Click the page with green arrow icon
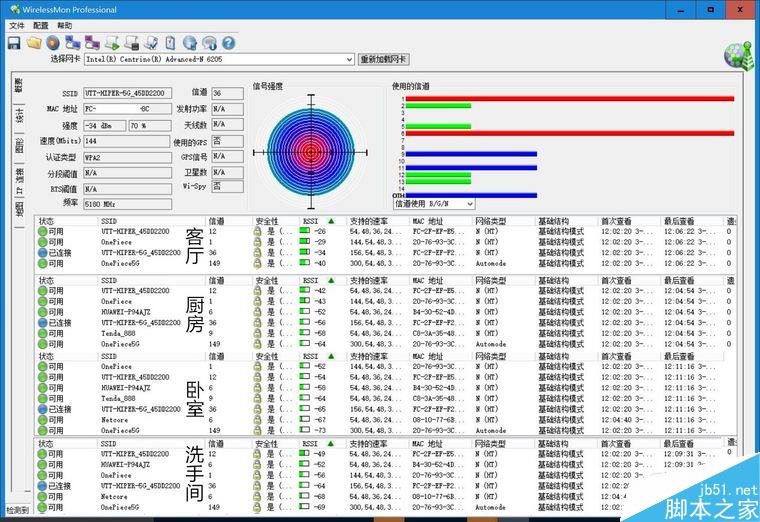760x522 pixels. tap(112, 43)
